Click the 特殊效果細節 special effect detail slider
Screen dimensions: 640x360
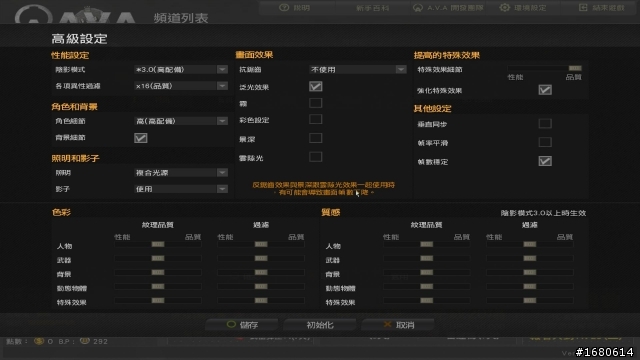coord(544,68)
